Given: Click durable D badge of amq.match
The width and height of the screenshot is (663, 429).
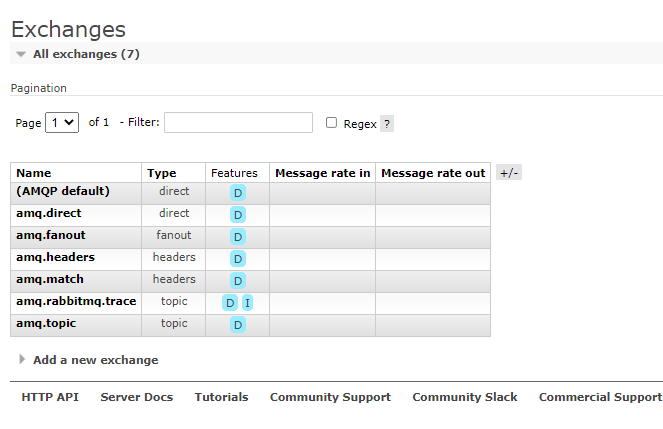Looking at the screenshot, I should point(238,281).
